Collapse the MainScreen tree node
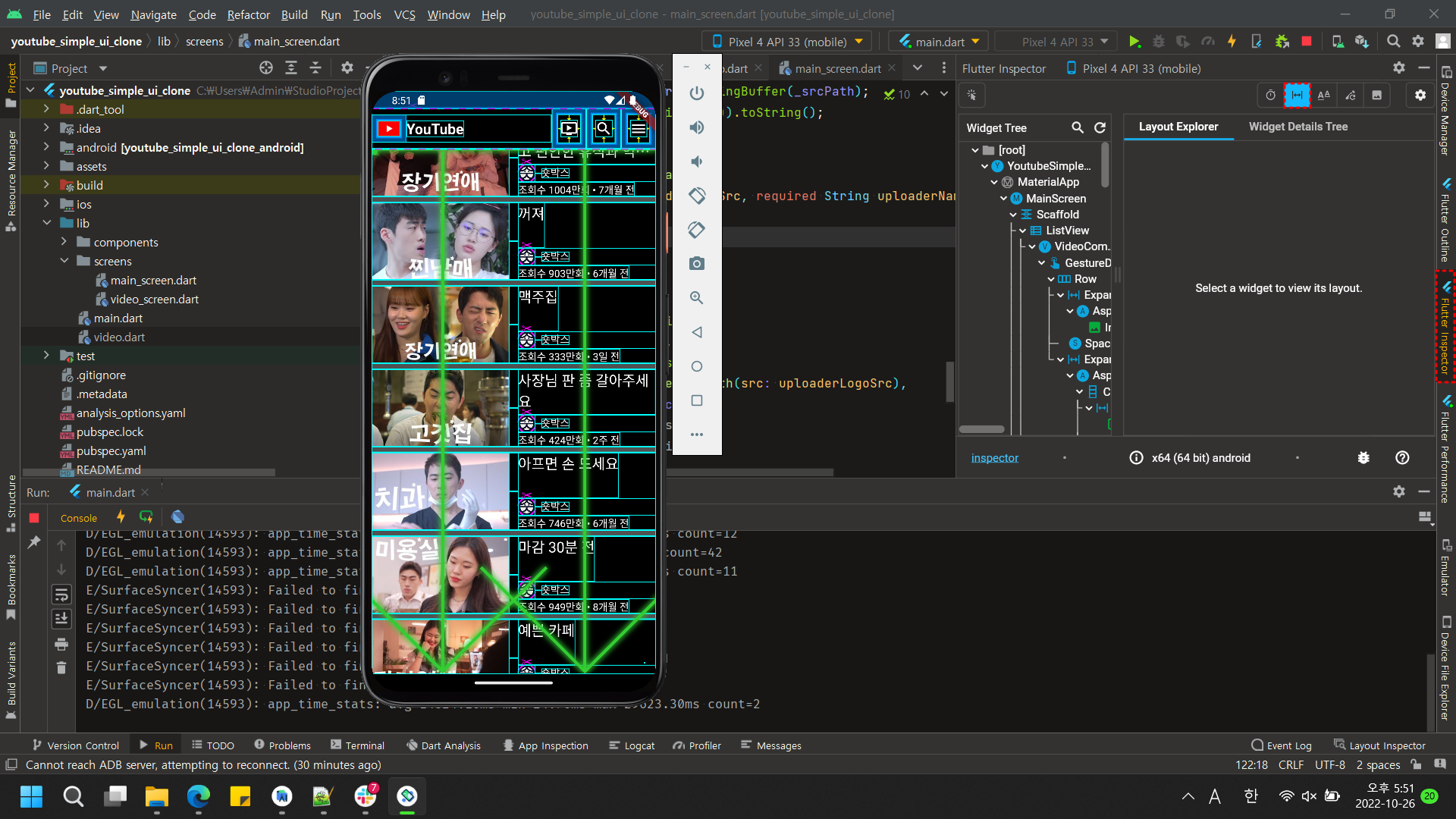 pos(1003,198)
